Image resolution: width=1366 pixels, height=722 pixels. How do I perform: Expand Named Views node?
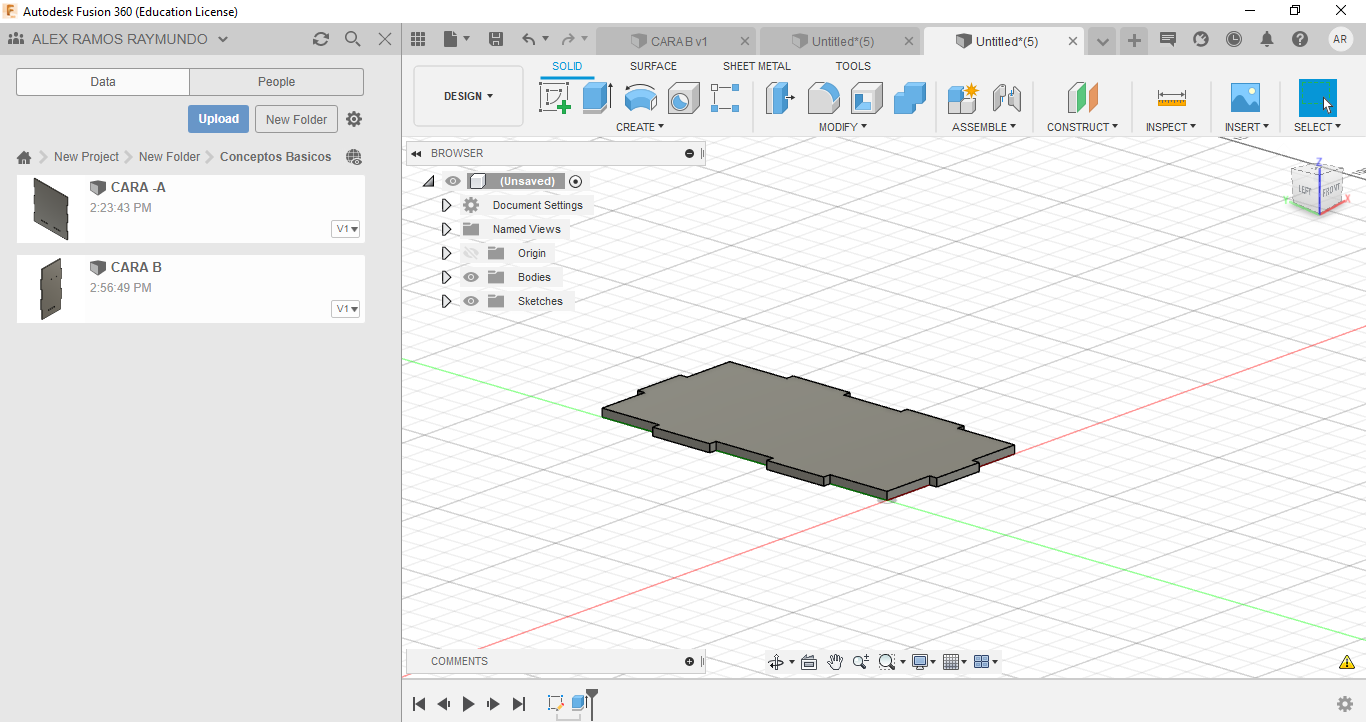coord(447,229)
